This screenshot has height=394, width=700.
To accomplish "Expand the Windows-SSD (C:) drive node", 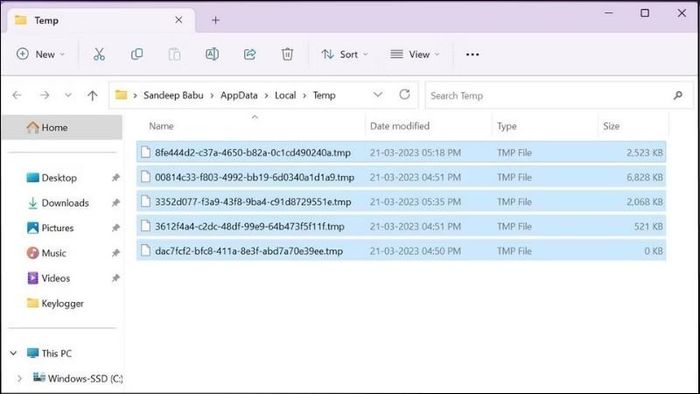I will tap(19, 378).
